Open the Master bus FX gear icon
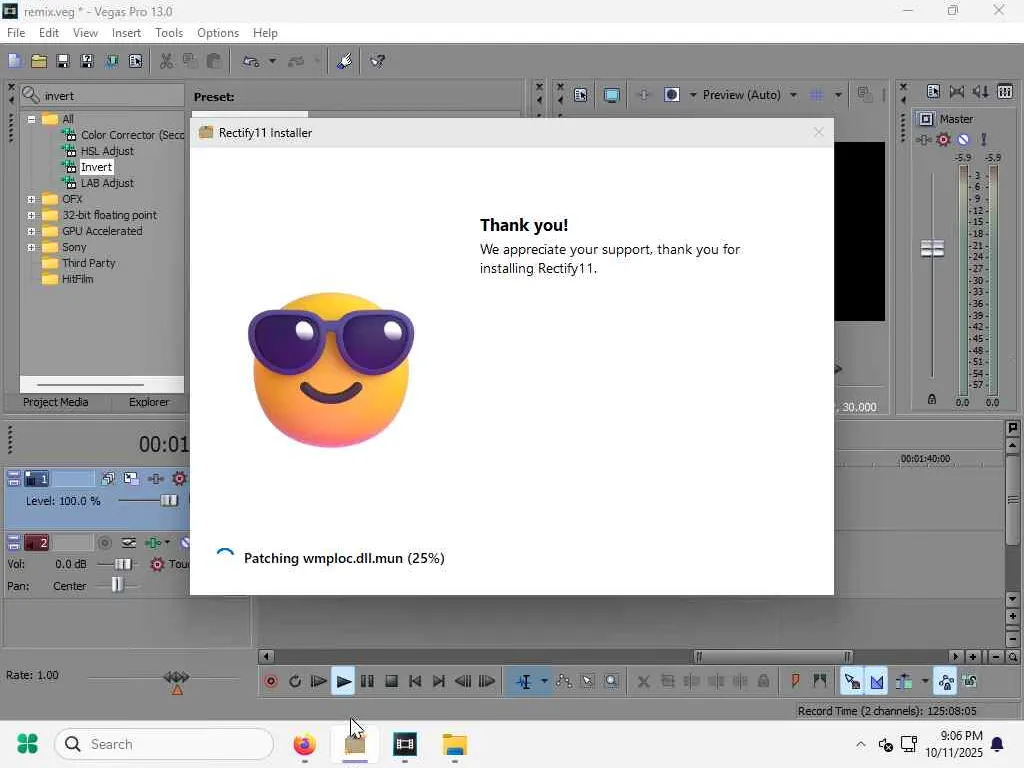The width and height of the screenshot is (1024, 768). click(x=943, y=139)
